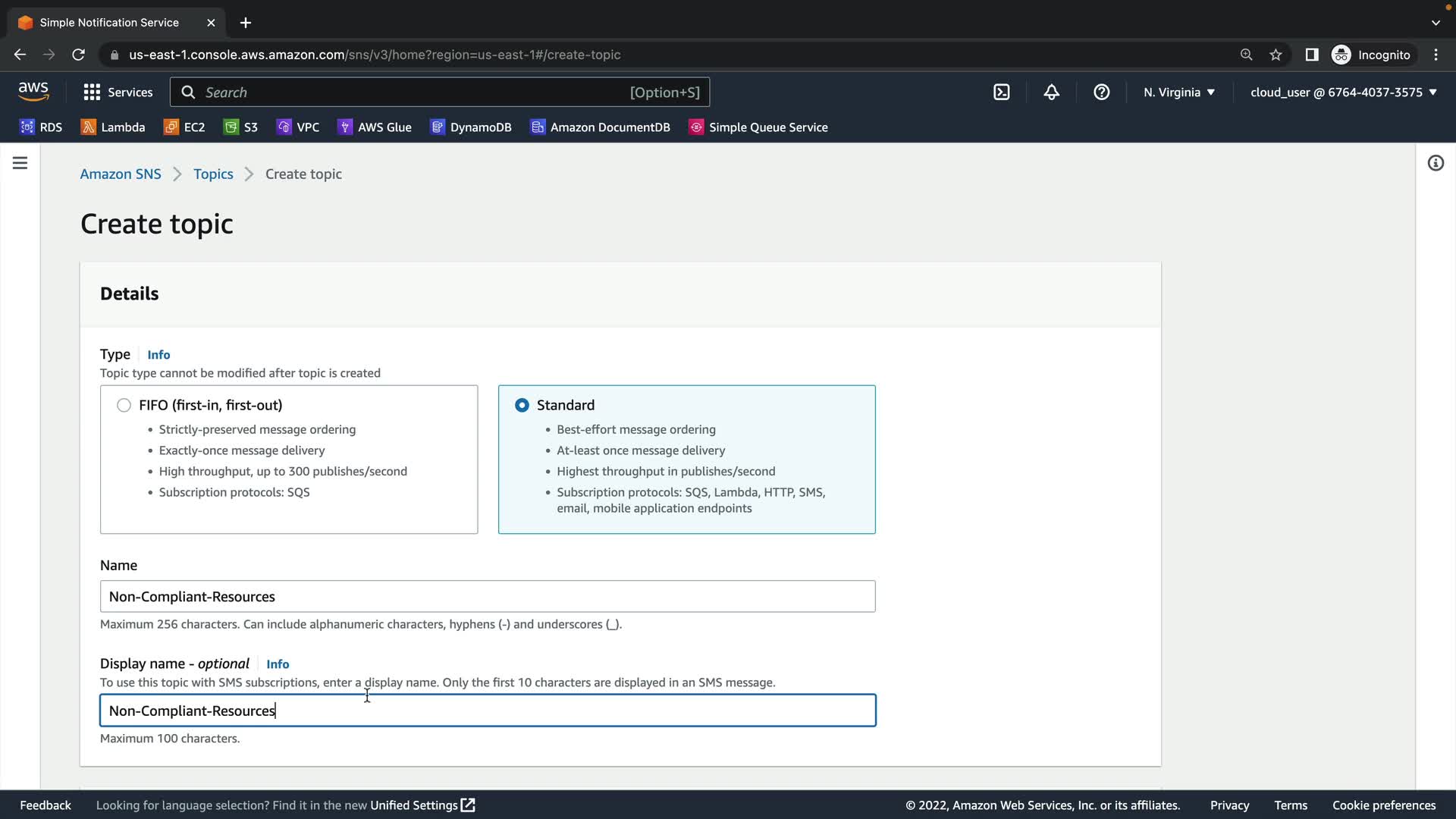Image resolution: width=1456 pixels, height=819 pixels.
Task: Click the Simple Notification Service browser tab
Action: coord(109,23)
